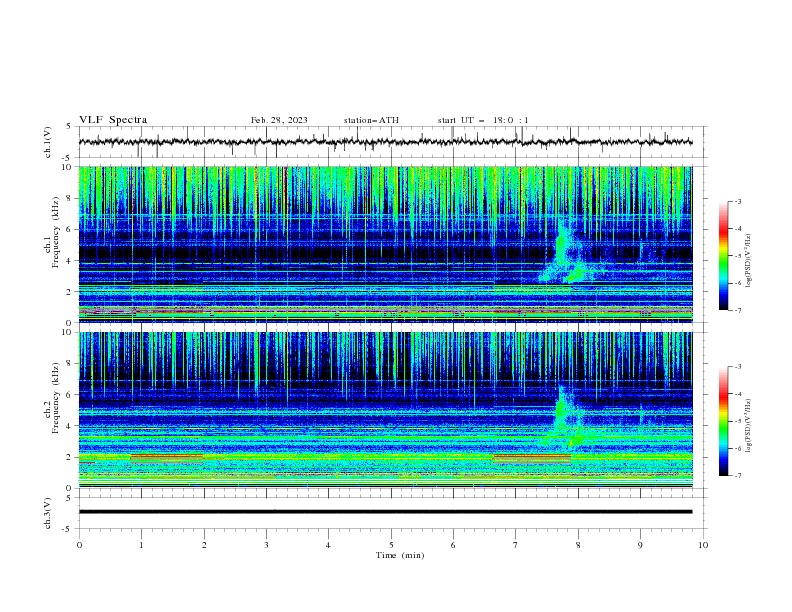Click the ch.1 colorbar "log(PSD)(V²/Hz)" label
792x612 pixels.
pyautogui.click(x=748, y=261)
